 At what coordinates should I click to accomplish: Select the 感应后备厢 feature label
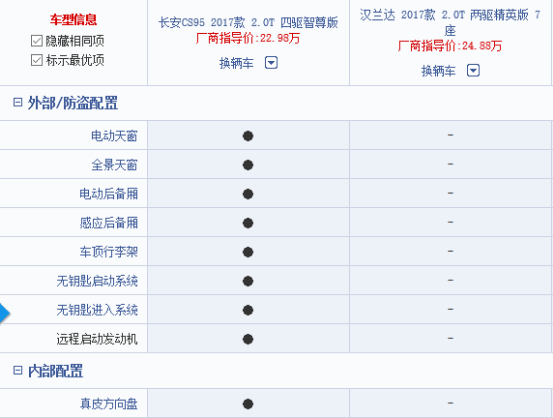tap(109, 223)
